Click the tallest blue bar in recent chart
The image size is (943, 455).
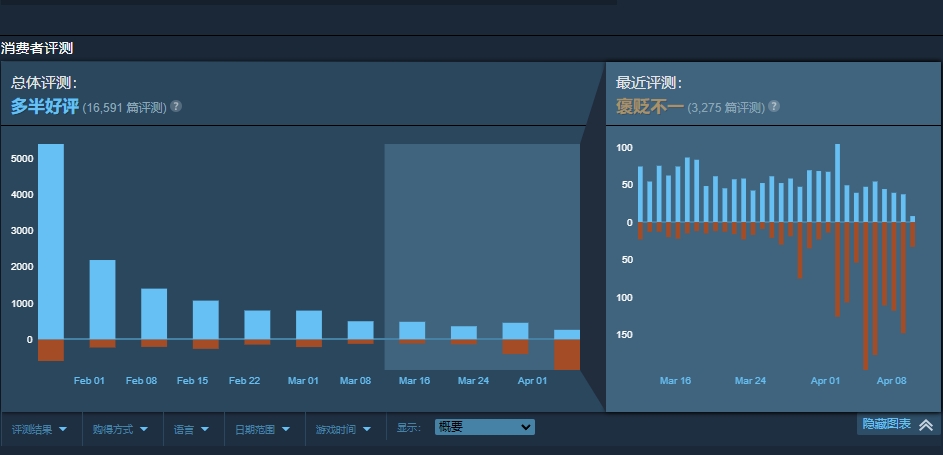coord(837,183)
